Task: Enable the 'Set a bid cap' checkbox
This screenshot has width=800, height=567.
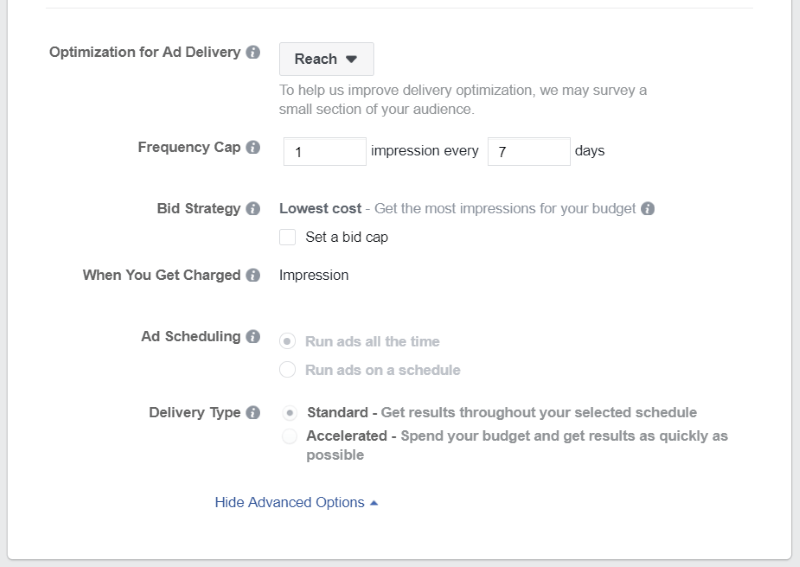Action: [x=287, y=237]
